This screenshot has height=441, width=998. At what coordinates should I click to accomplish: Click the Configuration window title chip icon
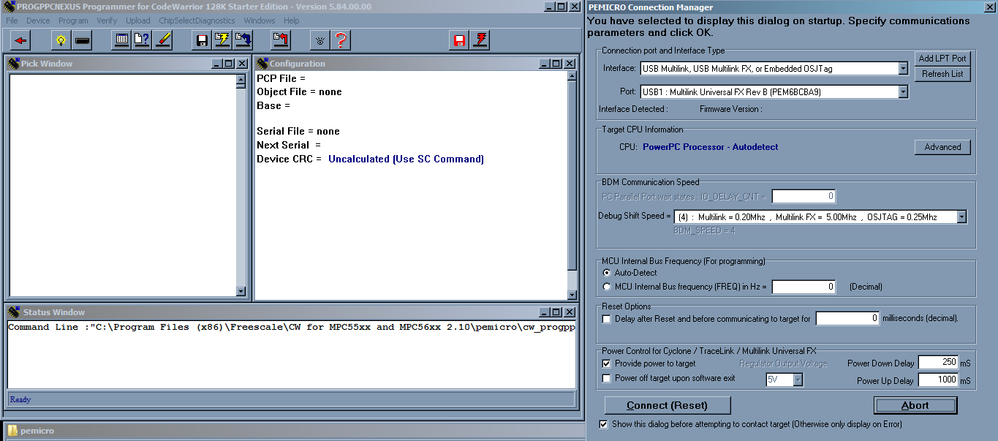[x=262, y=64]
